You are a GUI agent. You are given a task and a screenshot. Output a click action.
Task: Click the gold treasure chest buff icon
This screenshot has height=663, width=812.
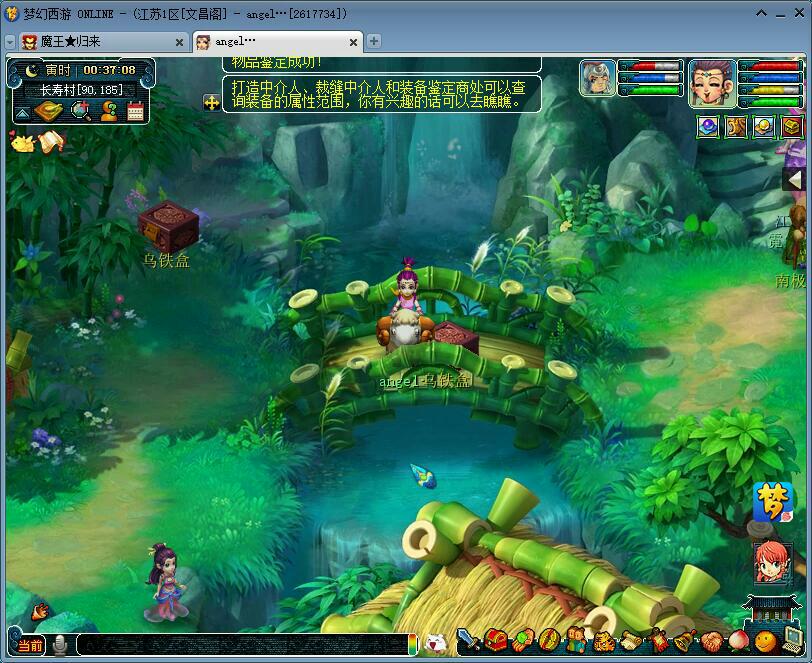tap(792, 127)
